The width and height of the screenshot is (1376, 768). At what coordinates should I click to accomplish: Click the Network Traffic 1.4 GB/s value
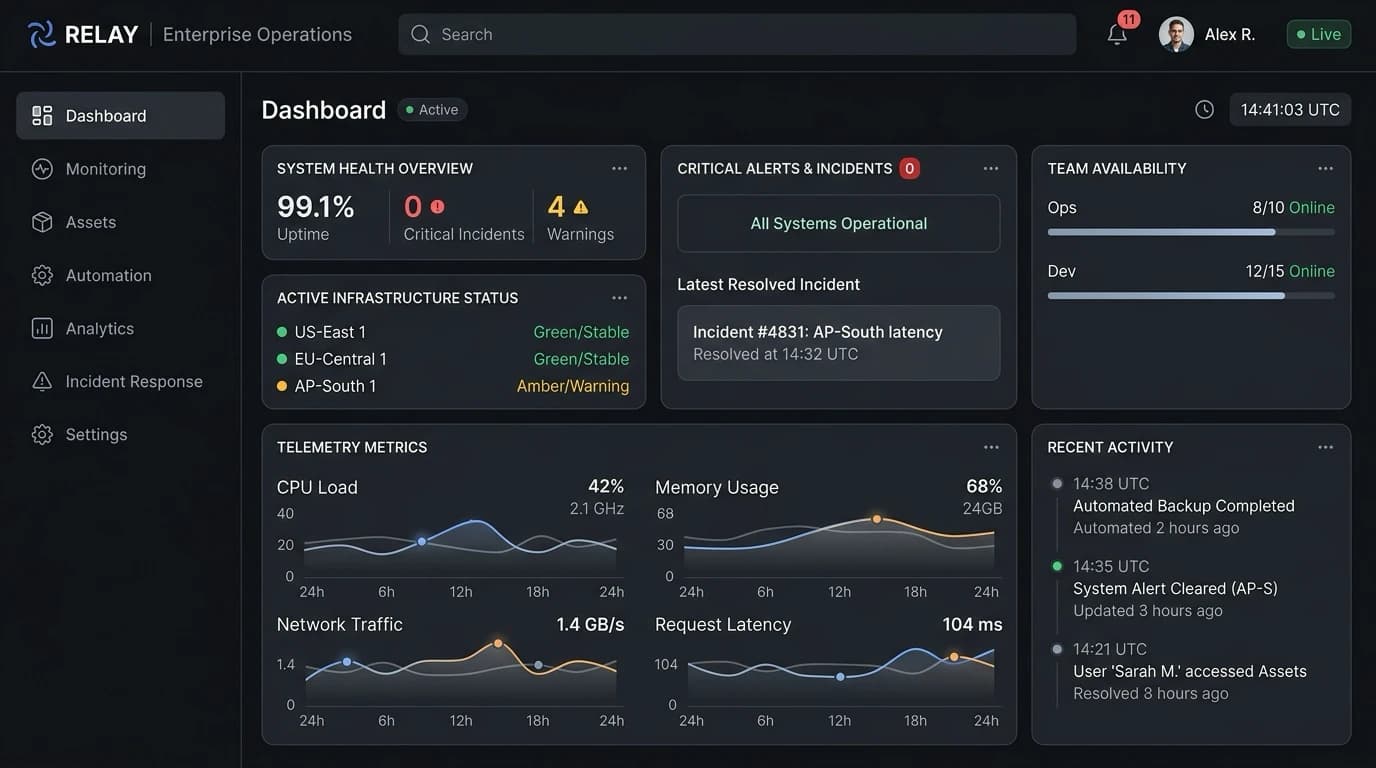click(x=590, y=625)
